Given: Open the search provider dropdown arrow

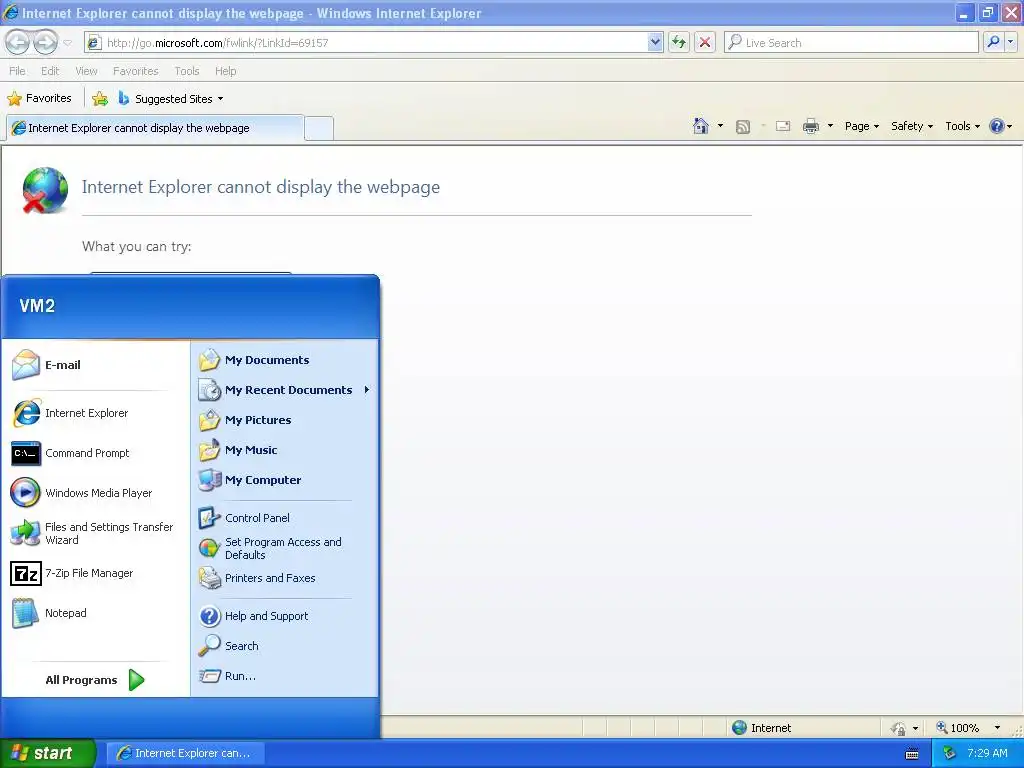Looking at the screenshot, I should [x=1011, y=42].
